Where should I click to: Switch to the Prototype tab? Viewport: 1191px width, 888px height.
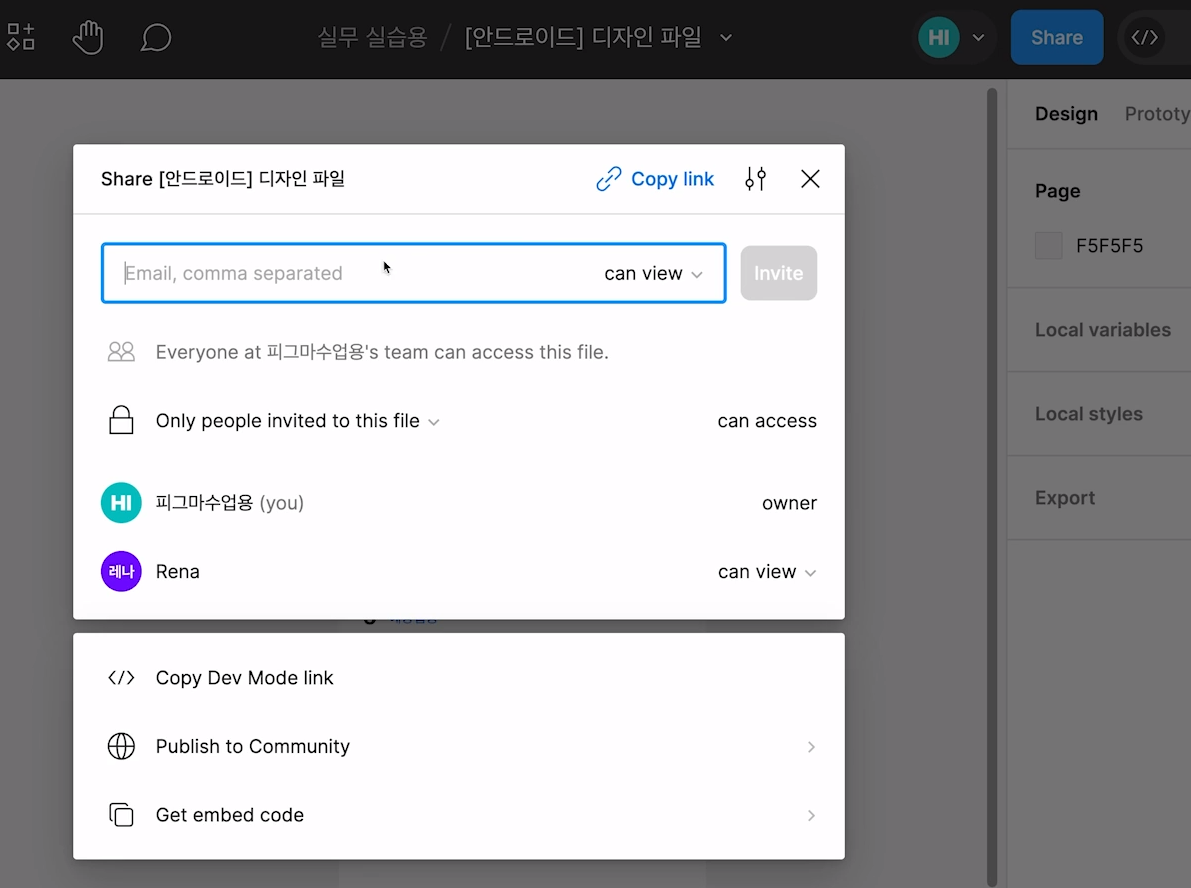click(x=1157, y=114)
